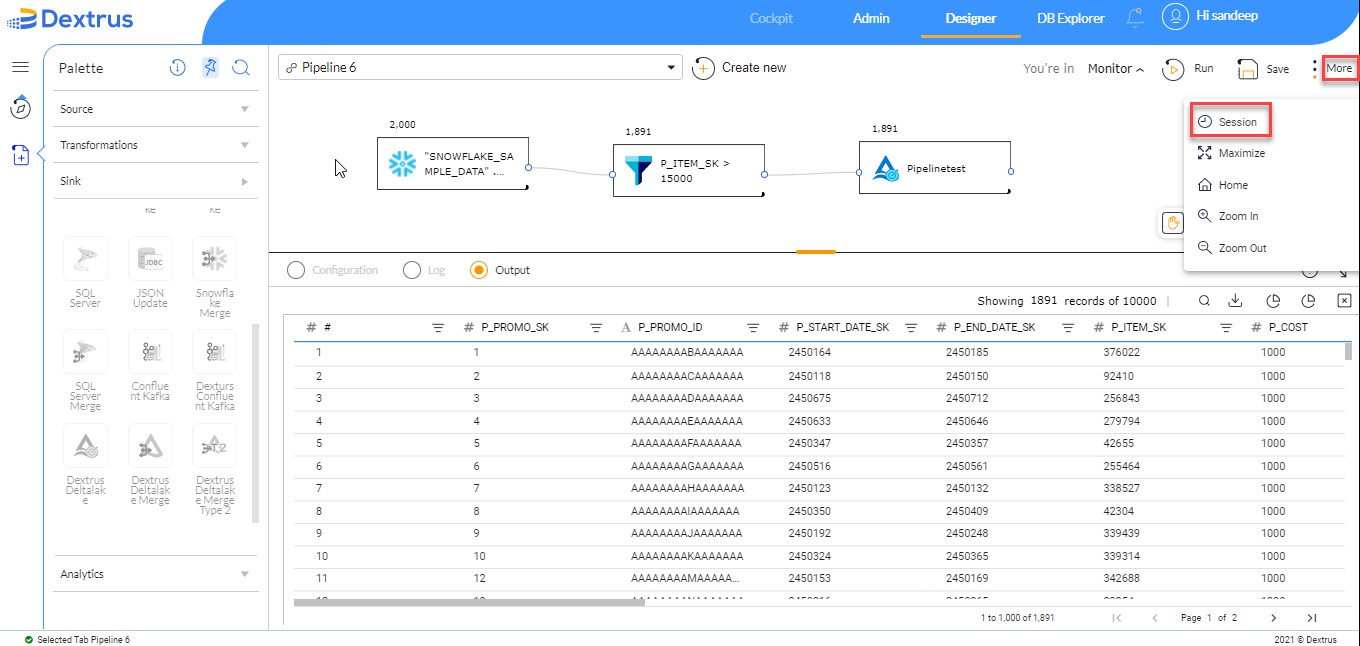Select the Dextrus Deltalake sink icon

pos(85,445)
